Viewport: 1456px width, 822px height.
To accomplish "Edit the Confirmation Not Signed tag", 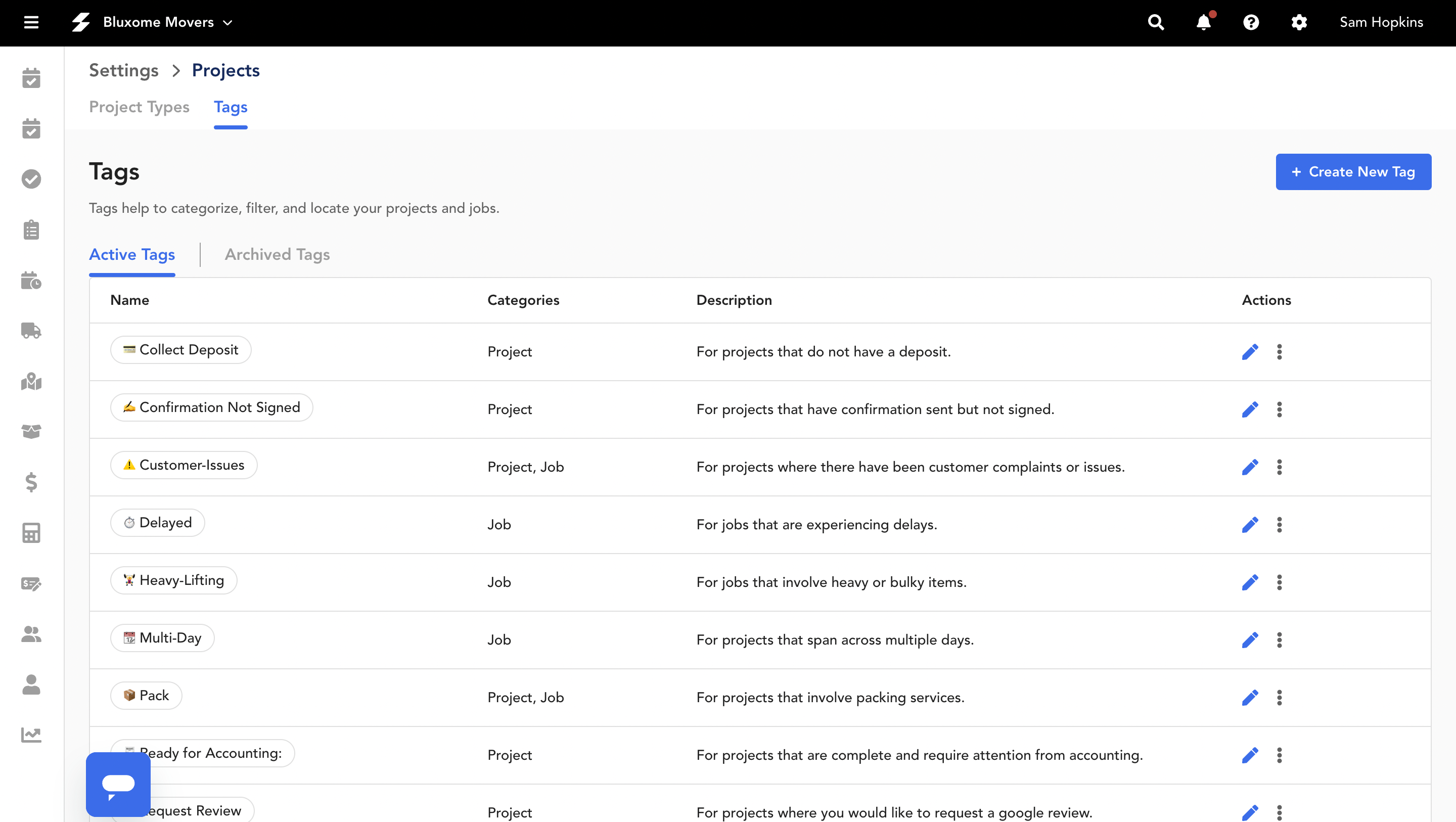I will 1250,409.
